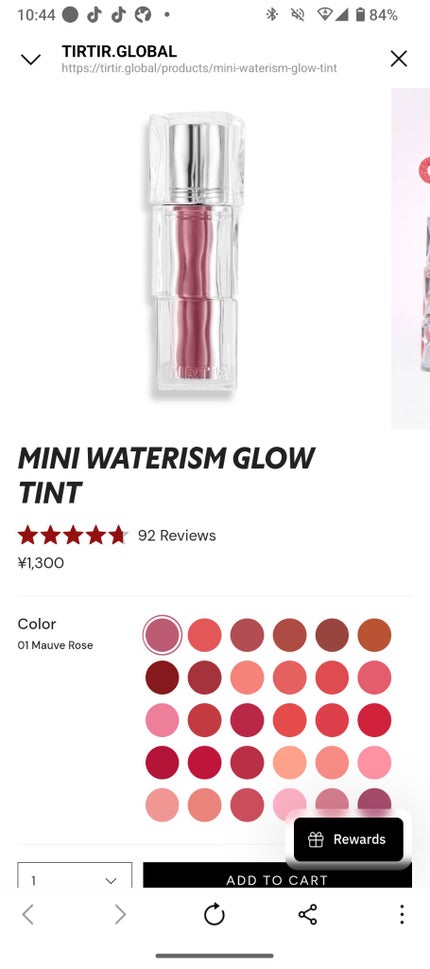Screen dimensions: 430x969
Task: Add the tint to cart
Action: point(277,878)
